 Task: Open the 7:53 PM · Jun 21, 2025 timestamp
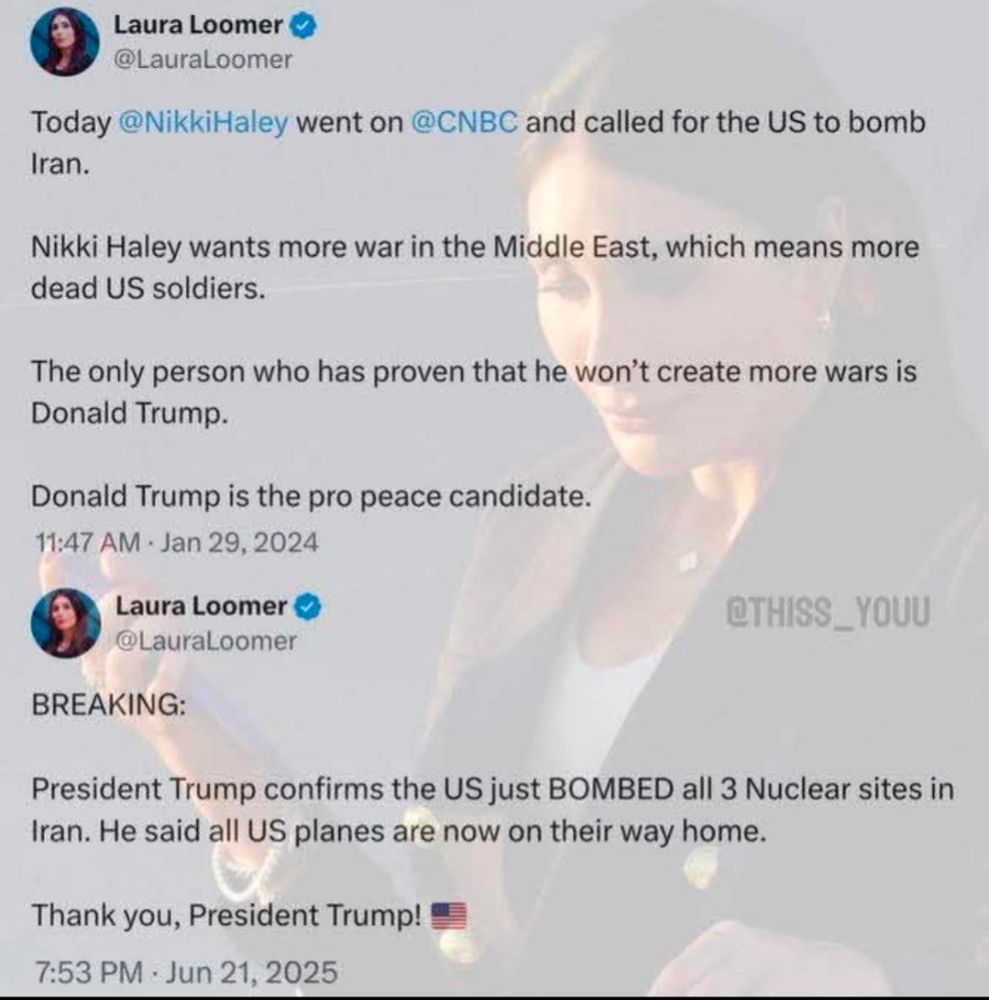(x=186, y=973)
